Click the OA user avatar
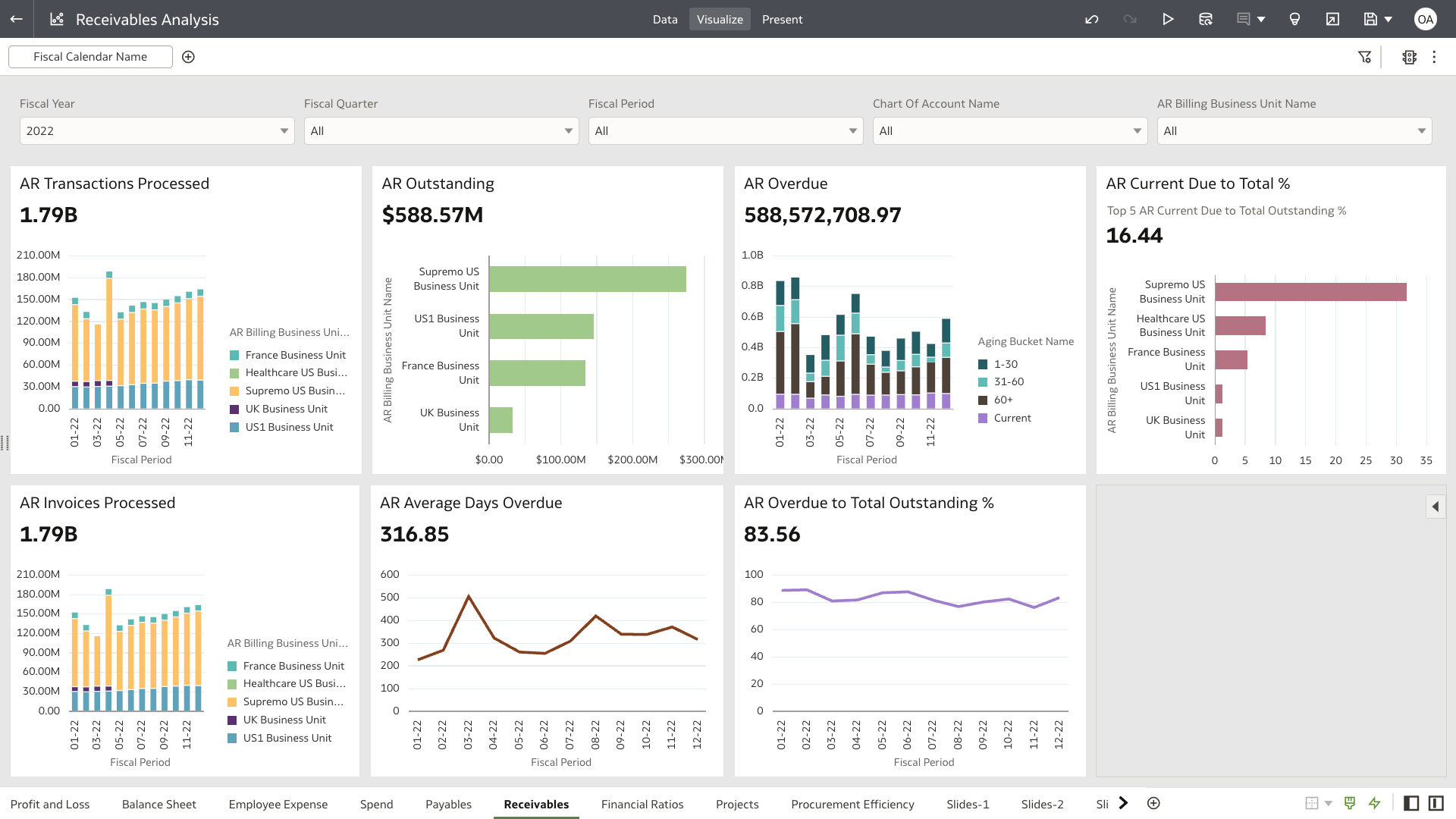This screenshot has width=1456, height=819. 1426,19
